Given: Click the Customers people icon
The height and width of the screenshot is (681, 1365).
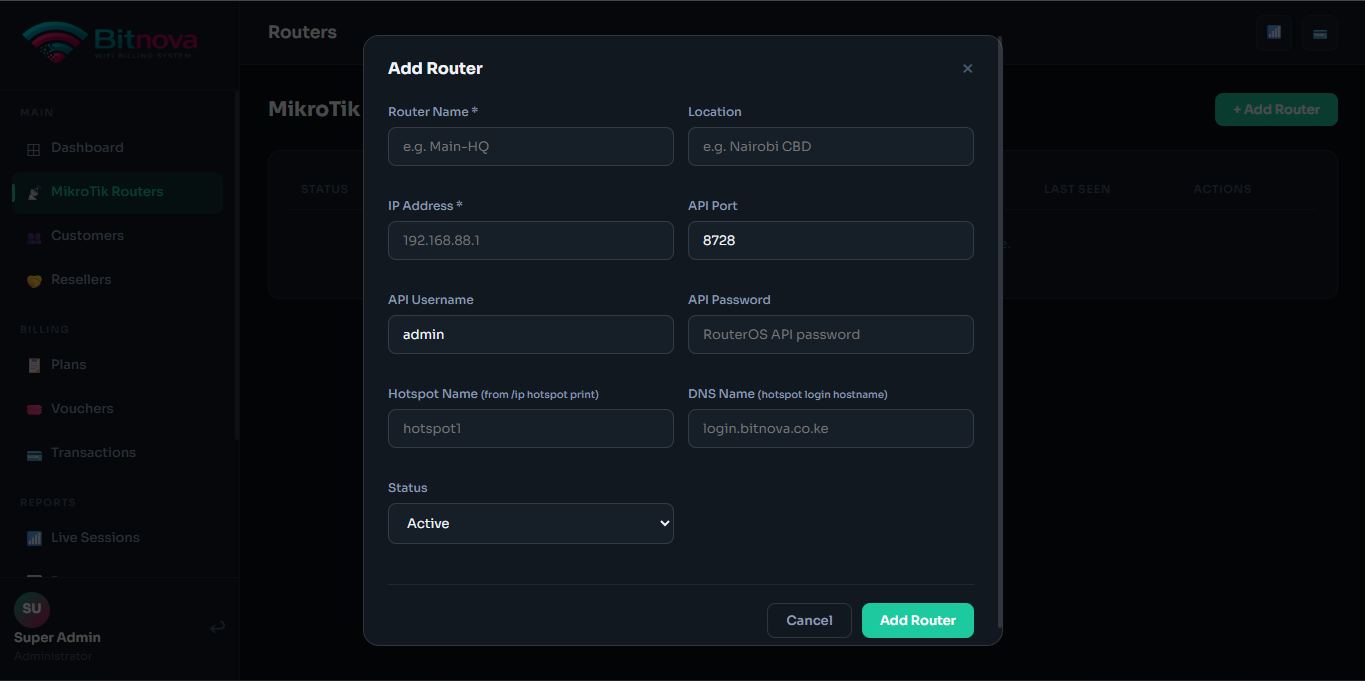Looking at the screenshot, I should [x=33, y=237].
